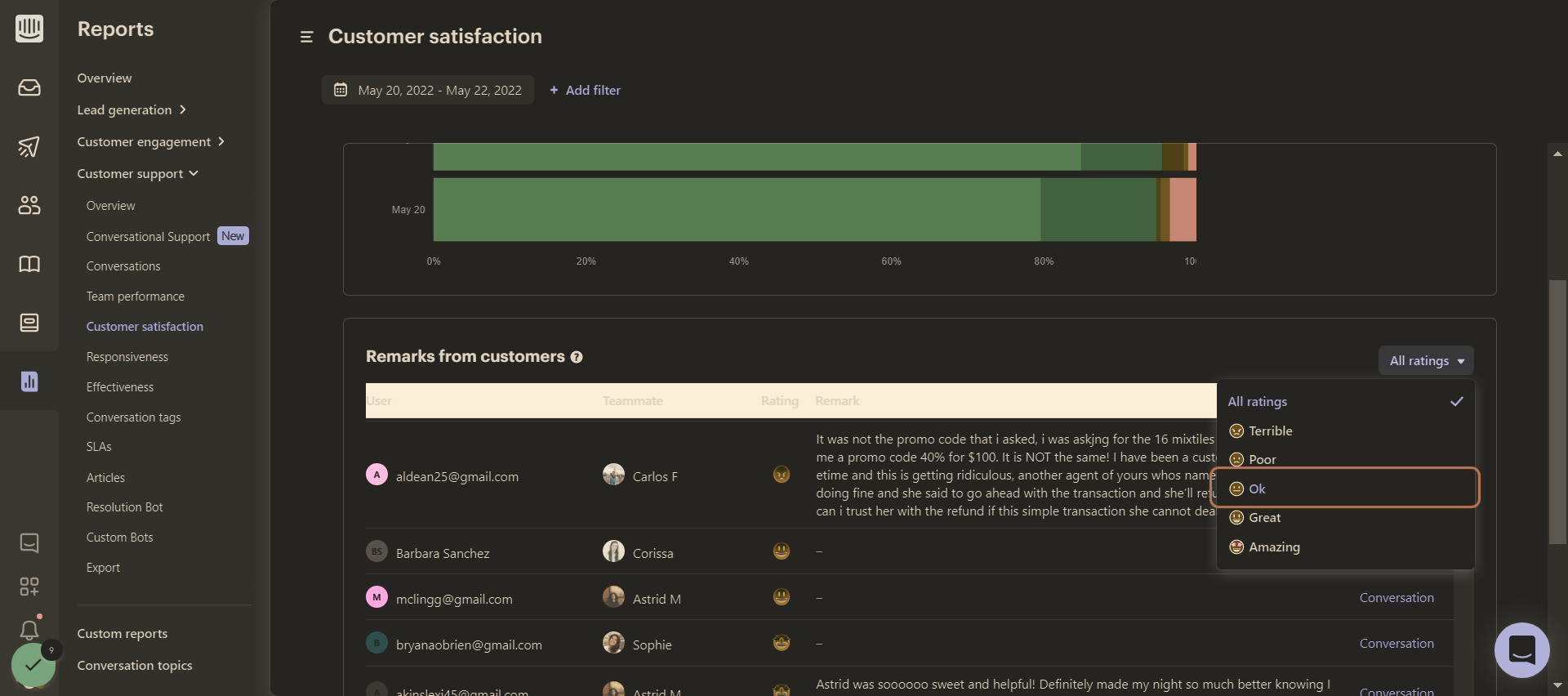The height and width of the screenshot is (696, 1568).
Task: Open the Intercom messenger chat bubble
Action: pyautogui.click(x=1522, y=650)
